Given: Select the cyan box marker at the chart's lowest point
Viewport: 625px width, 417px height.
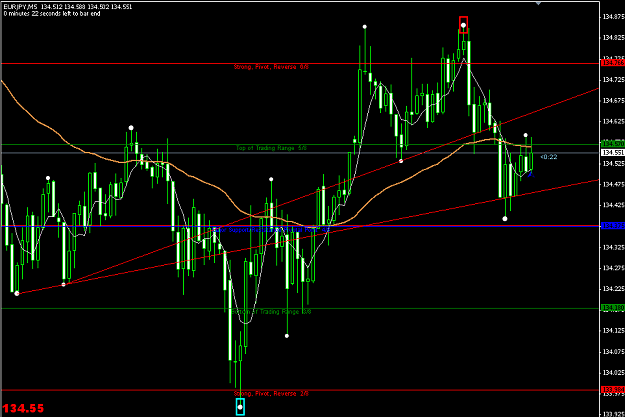Looking at the screenshot, I should pyautogui.click(x=240, y=407).
